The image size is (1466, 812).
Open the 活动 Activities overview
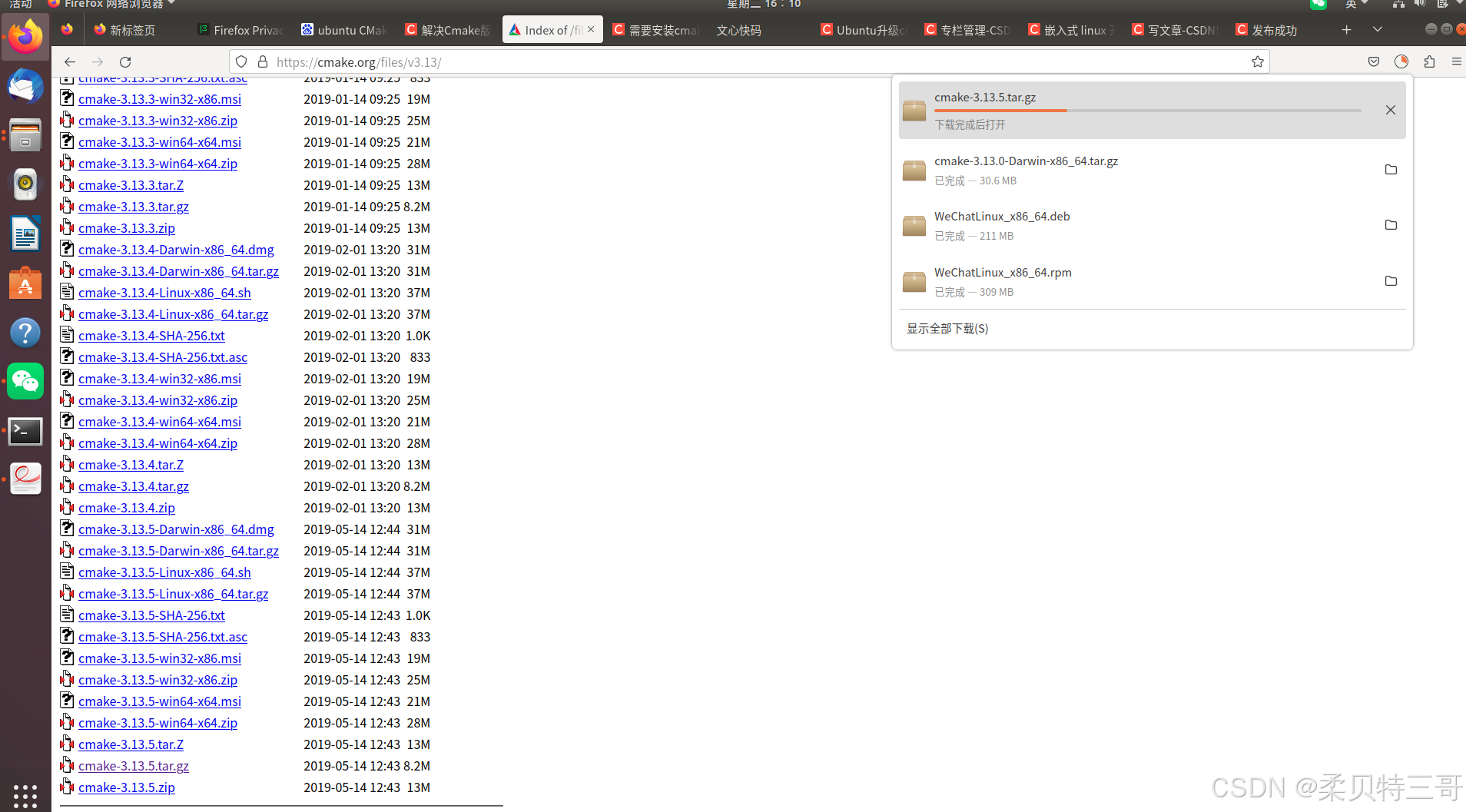click(20, 4)
